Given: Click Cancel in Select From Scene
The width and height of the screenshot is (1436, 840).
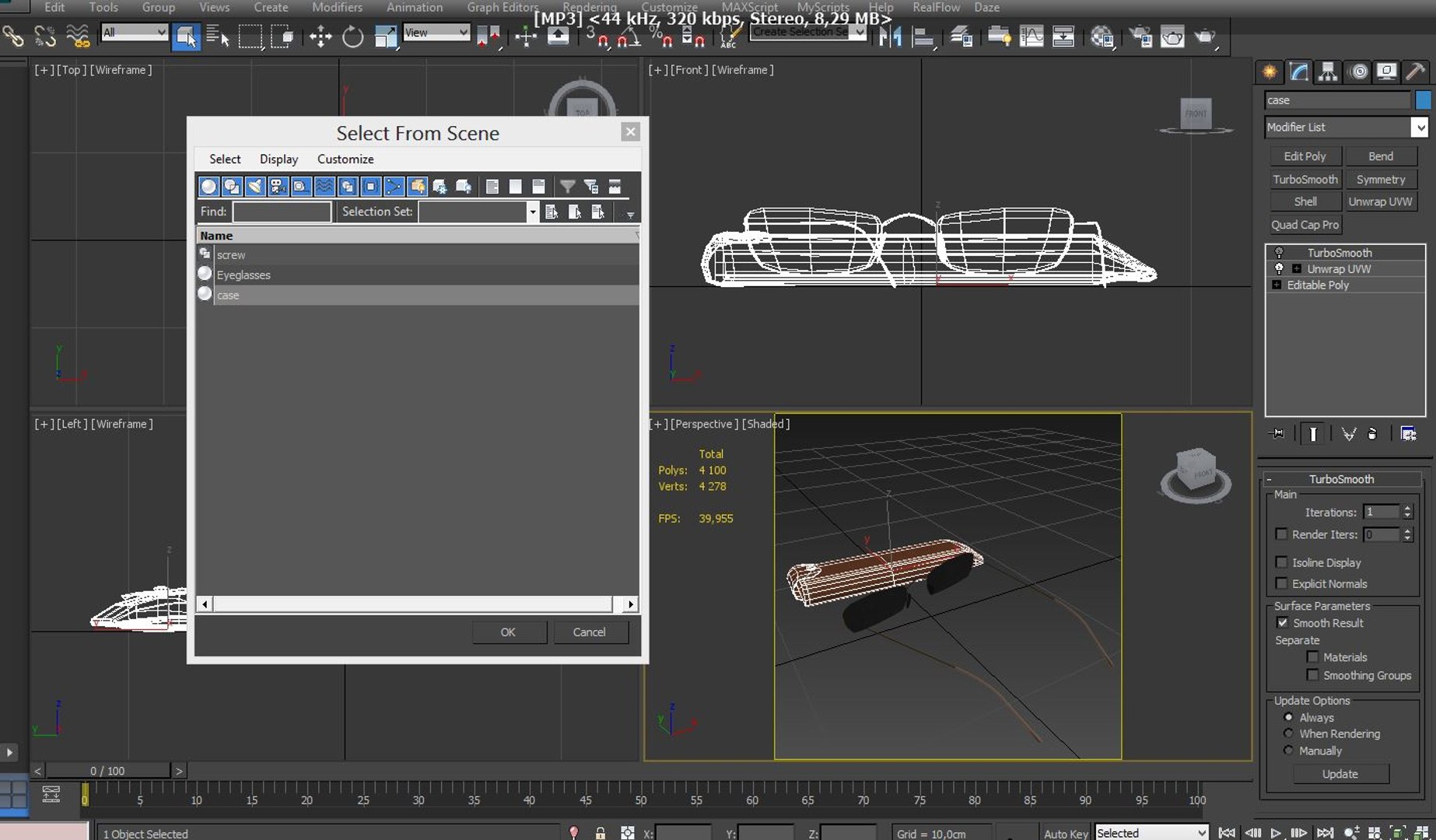Looking at the screenshot, I should [589, 632].
